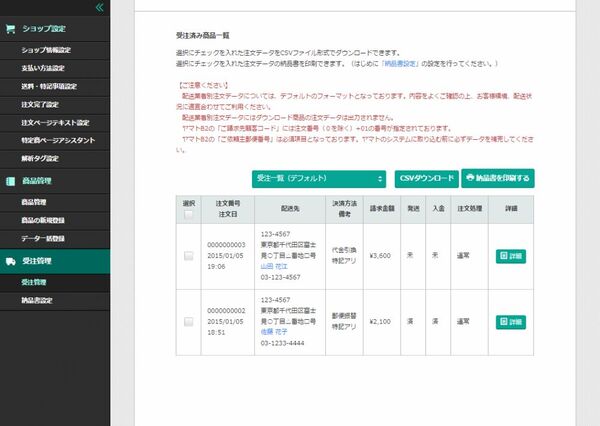600x426 pixels.
Task: Tick the select-all checkbox in the 選択 header
Action: [188, 215]
